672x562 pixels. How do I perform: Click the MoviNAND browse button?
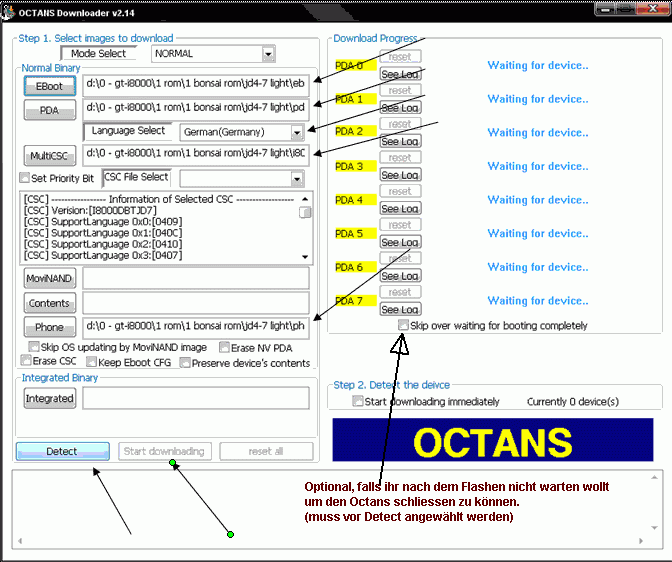pyautogui.click(x=50, y=278)
